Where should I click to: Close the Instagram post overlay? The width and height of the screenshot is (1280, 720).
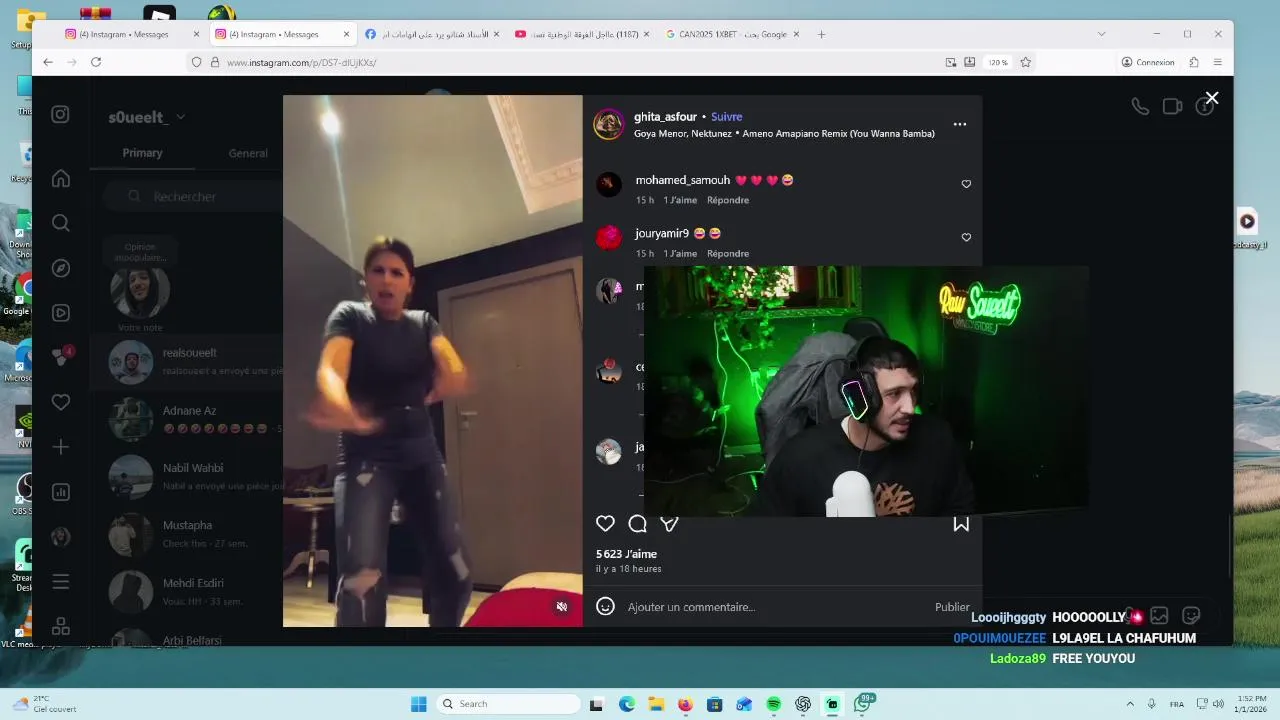pos(1211,98)
